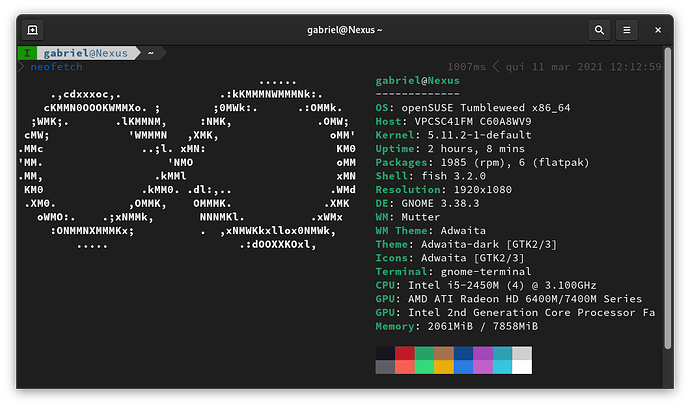Click the bright blue color block
Screen dimensions: 690x407
click(x=463, y=367)
